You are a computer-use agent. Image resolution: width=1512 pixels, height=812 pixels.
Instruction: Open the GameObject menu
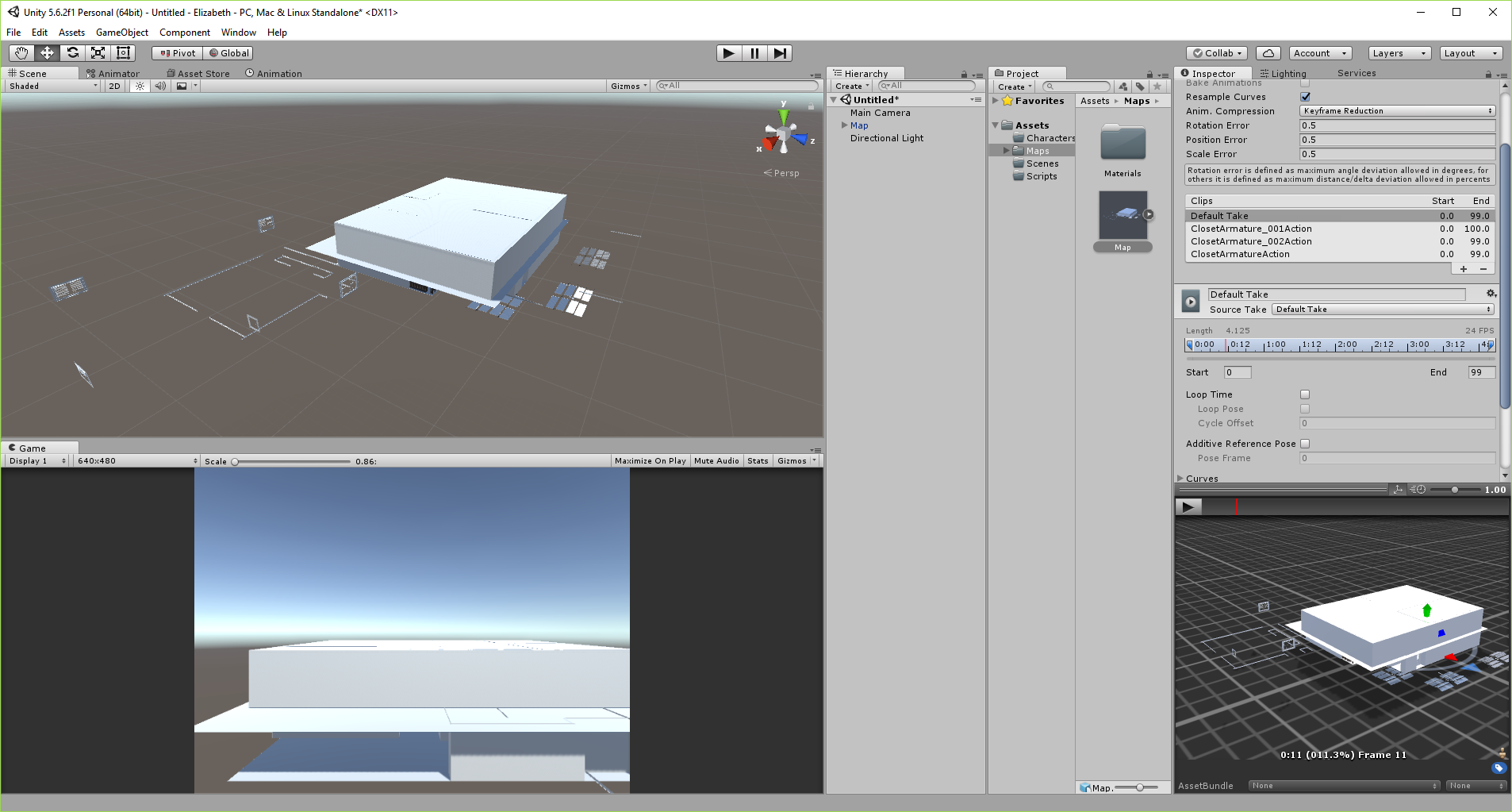point(122,33)
